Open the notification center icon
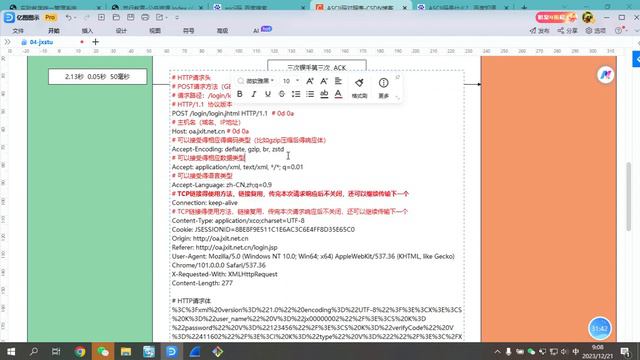 (625, 351)
